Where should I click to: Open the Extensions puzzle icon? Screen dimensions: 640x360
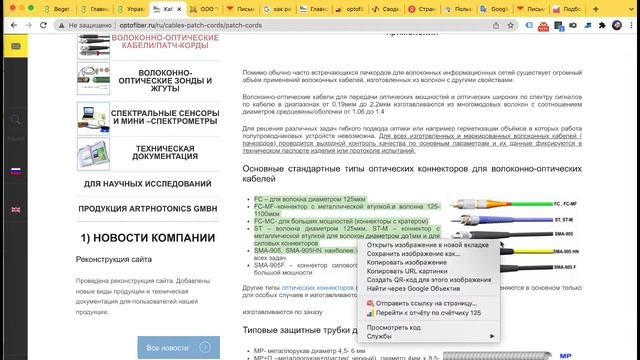602,25
